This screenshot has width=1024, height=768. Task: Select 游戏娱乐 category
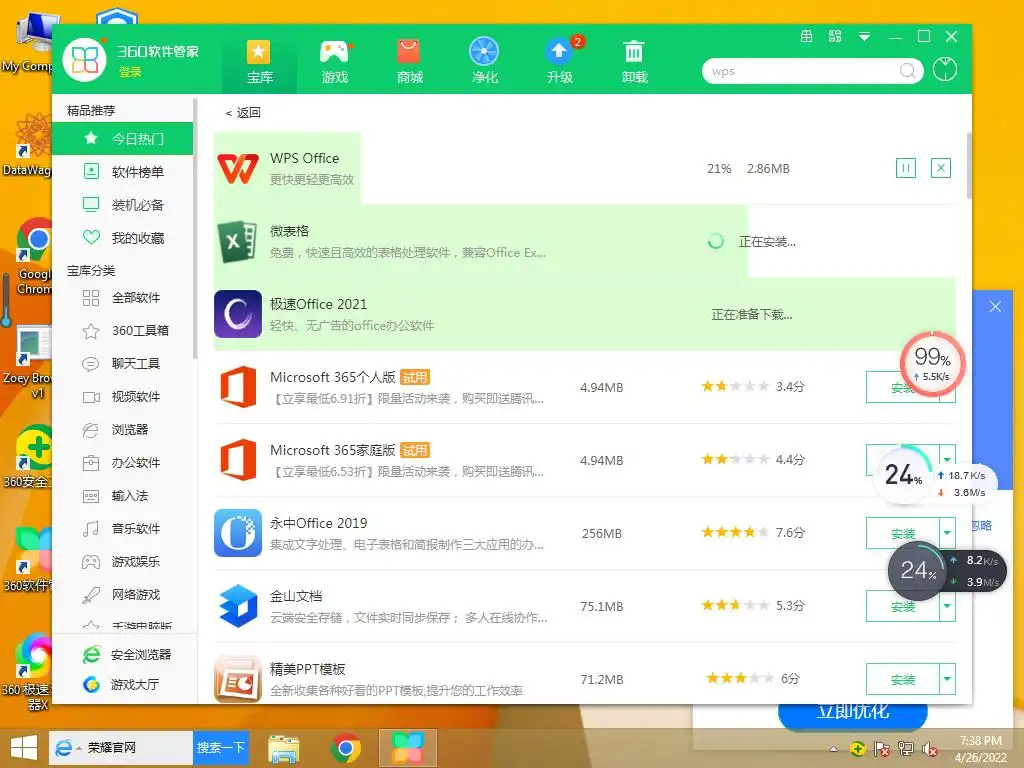click(123, 562)
